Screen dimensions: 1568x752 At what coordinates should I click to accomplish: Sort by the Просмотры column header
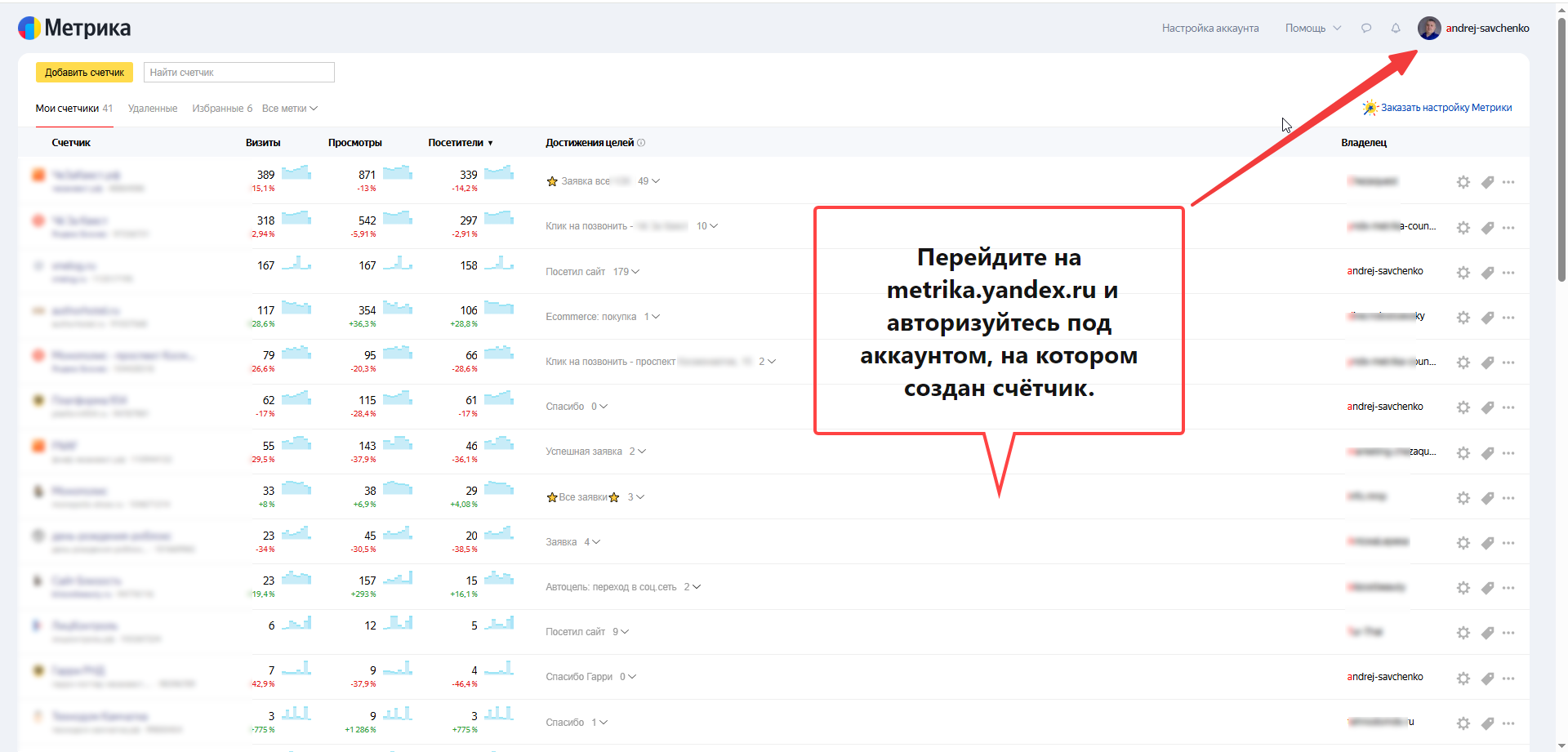[x=355, y=143]
